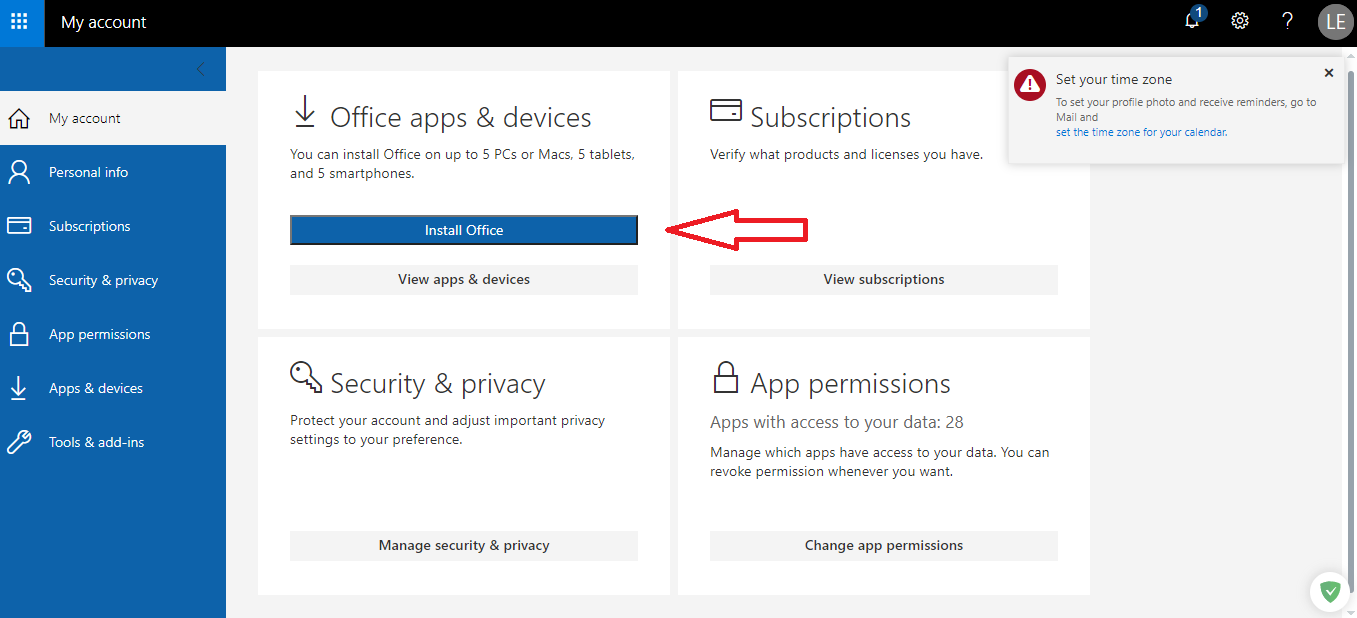The width and height of the screenshot is (1357, 618).
Task: Open Security & privacy sidebar item
Action: coord(113,280)
